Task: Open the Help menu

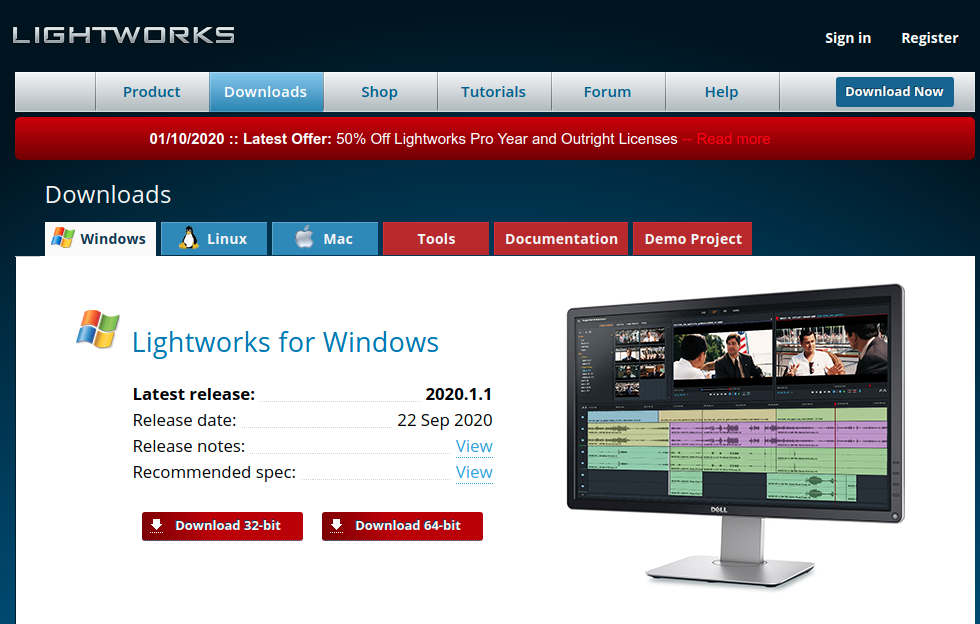Action: click(721, 92)
